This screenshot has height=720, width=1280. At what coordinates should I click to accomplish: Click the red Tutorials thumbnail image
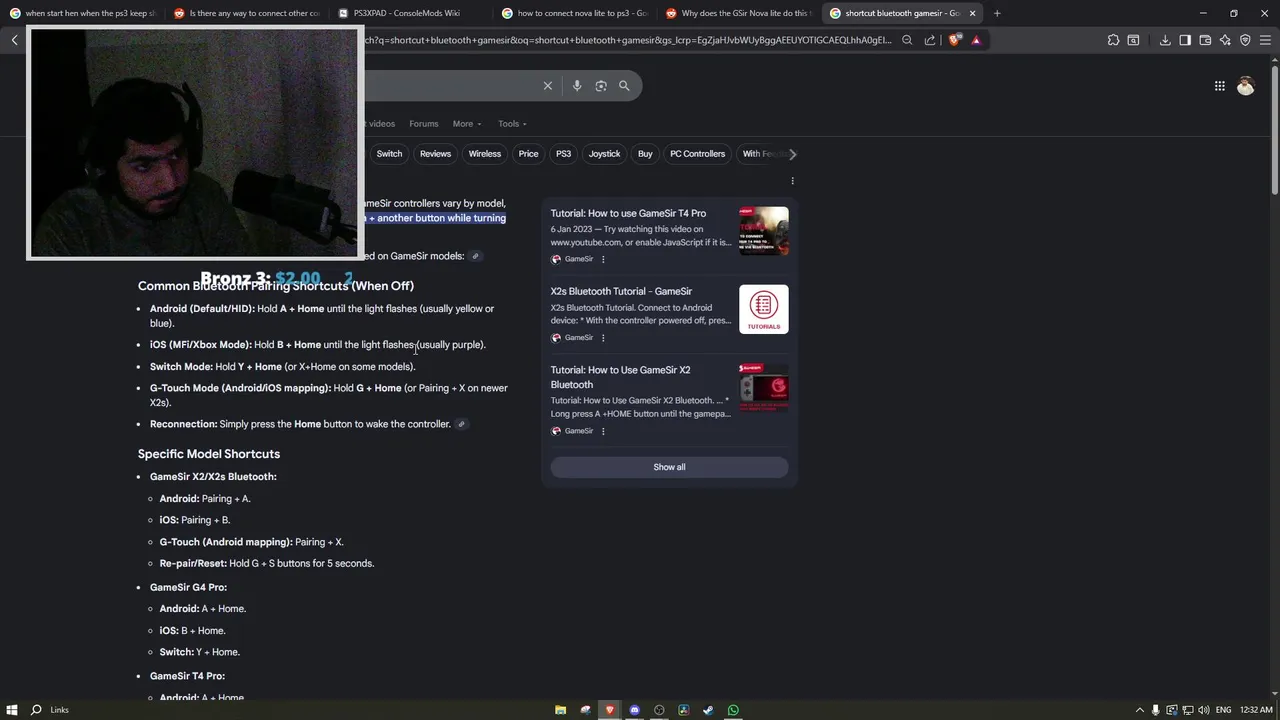[764, 309]
